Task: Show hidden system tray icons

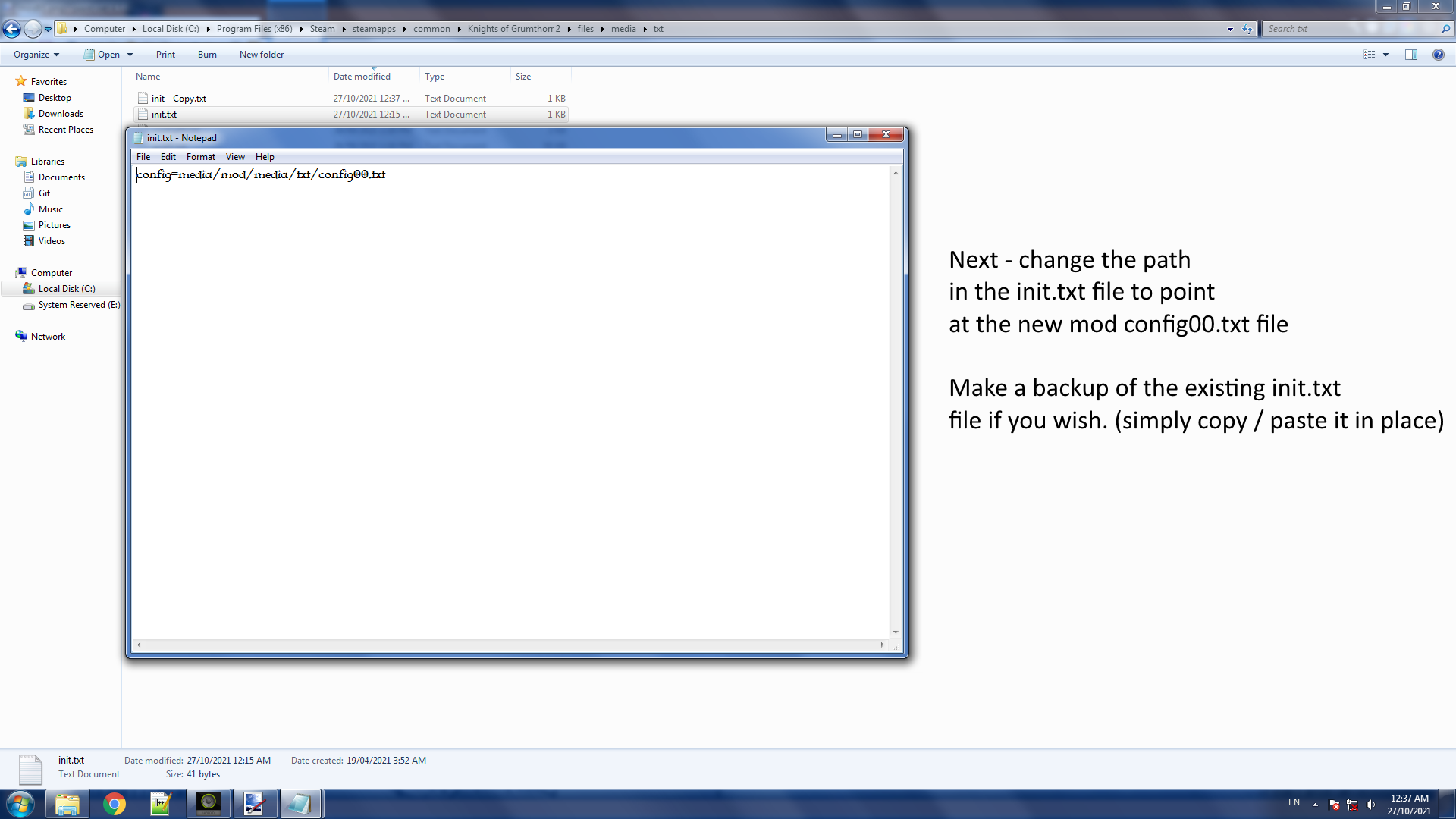Action: pos(1315,804)
